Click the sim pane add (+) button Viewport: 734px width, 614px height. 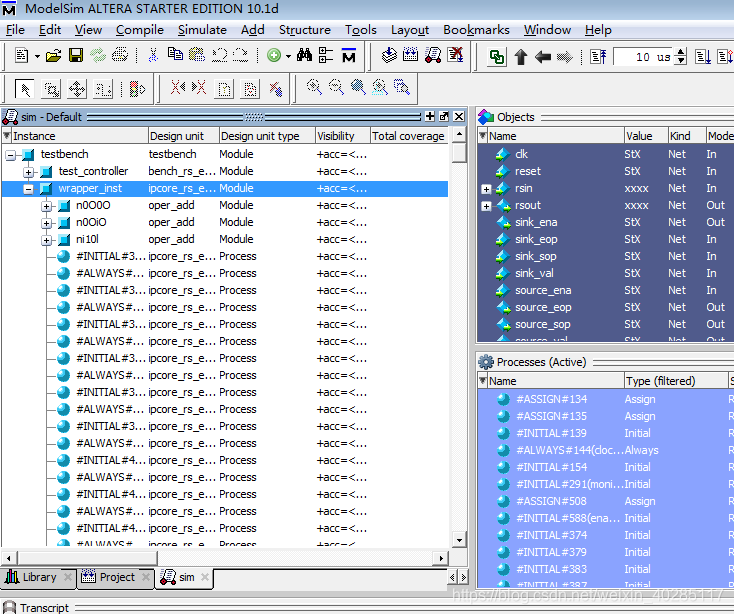tap(430, 117)
